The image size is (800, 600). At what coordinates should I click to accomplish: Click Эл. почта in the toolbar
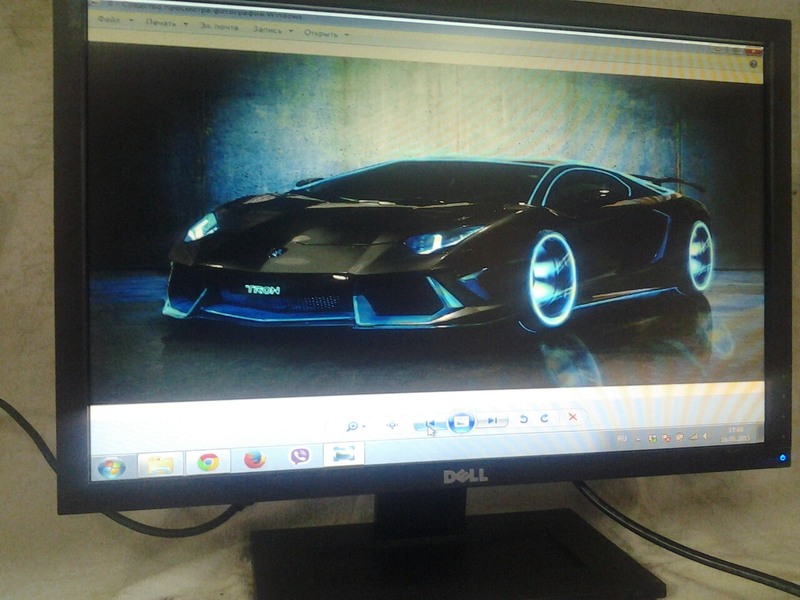pos(219,27)
